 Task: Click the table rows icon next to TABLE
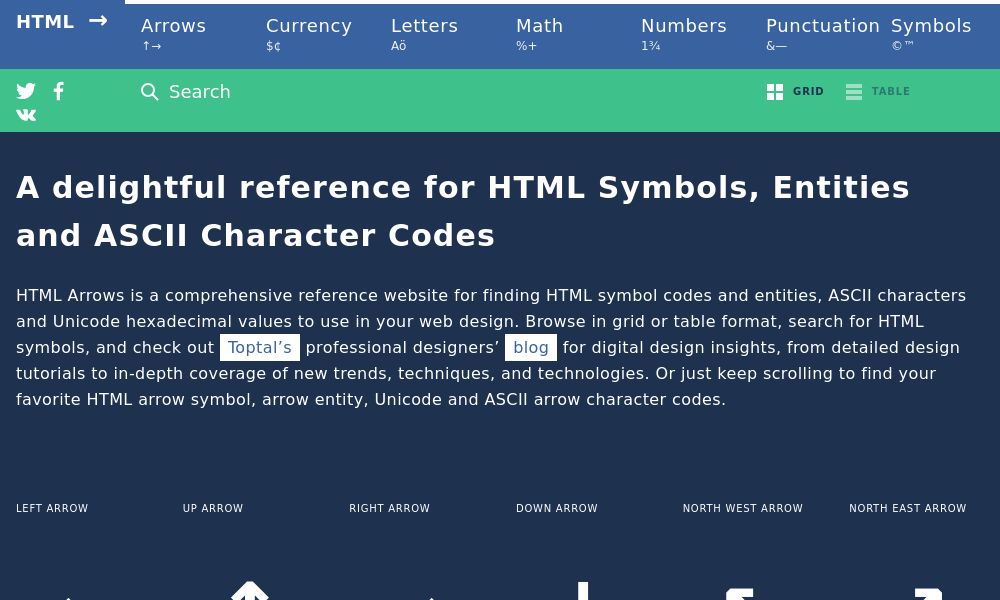click(x=854, y=91)
